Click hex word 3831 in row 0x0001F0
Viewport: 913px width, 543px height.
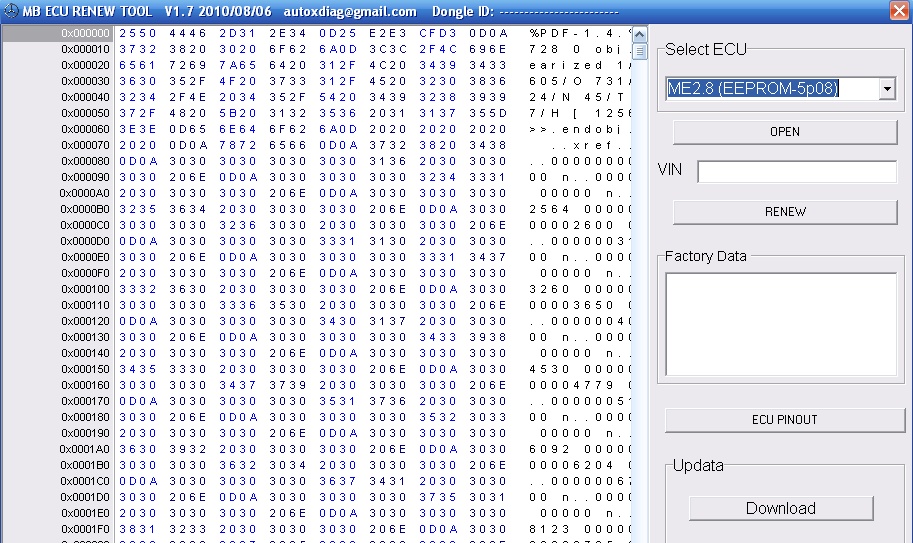point(138,530)
